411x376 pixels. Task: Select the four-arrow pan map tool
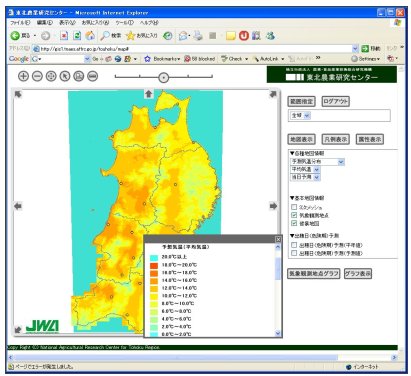(x=51, y=76)
